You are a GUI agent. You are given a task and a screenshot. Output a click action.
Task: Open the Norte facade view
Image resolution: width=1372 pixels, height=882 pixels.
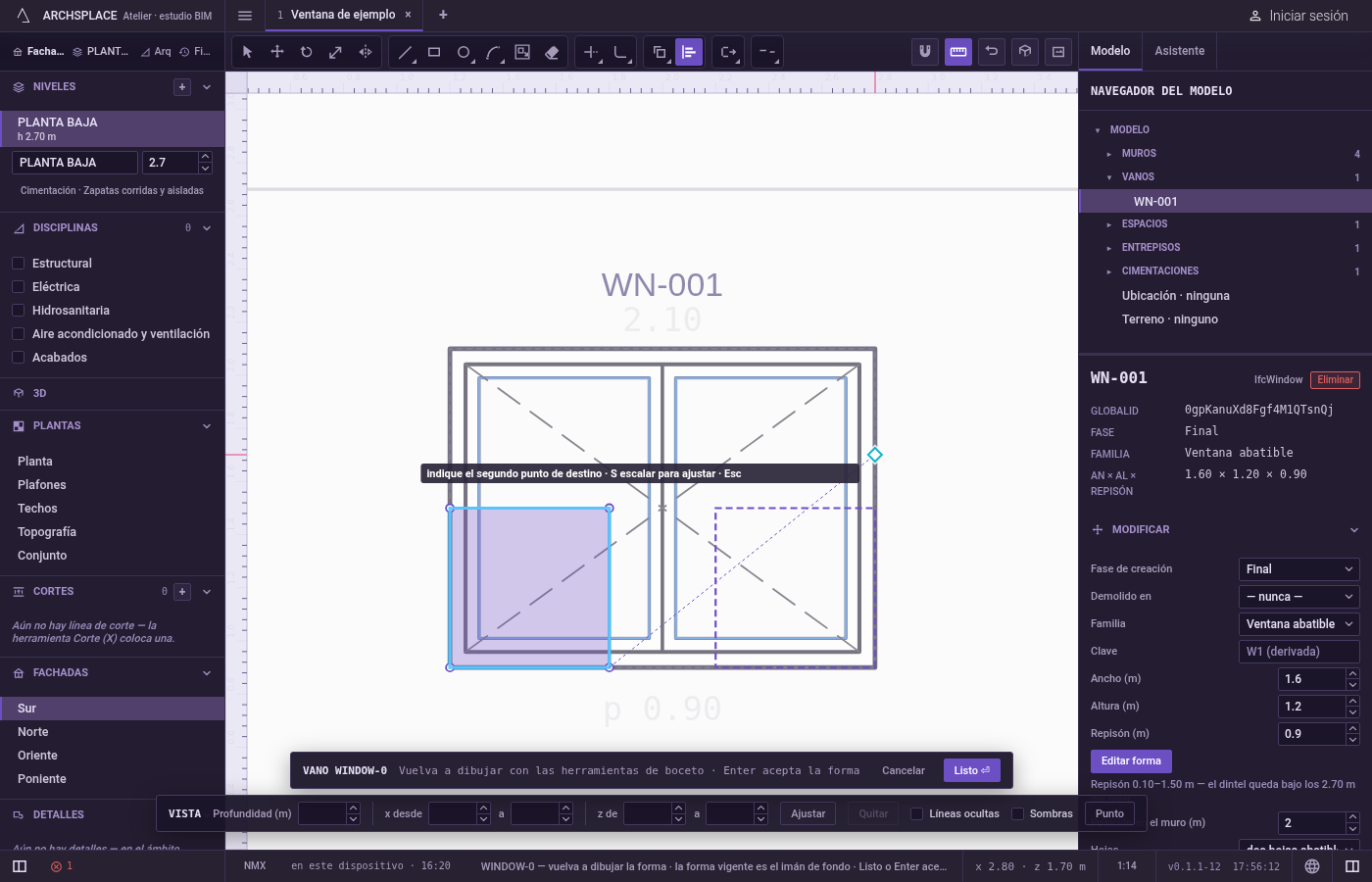[33, 732]
